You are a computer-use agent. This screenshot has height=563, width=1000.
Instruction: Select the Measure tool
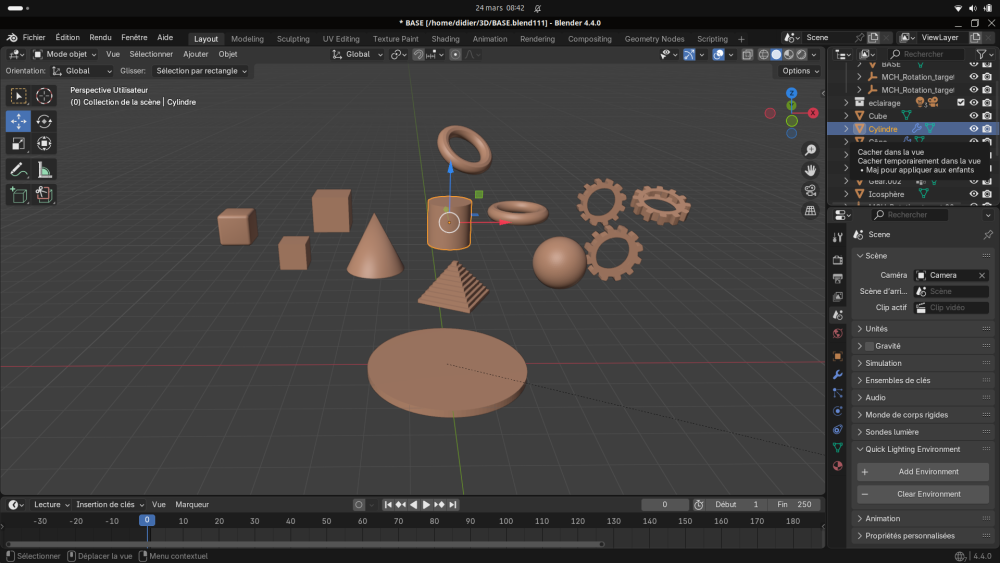[44, 170]
